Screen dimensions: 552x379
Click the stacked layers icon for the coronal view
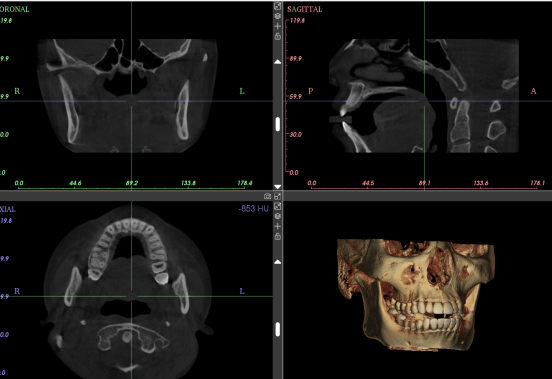point(278,16)
